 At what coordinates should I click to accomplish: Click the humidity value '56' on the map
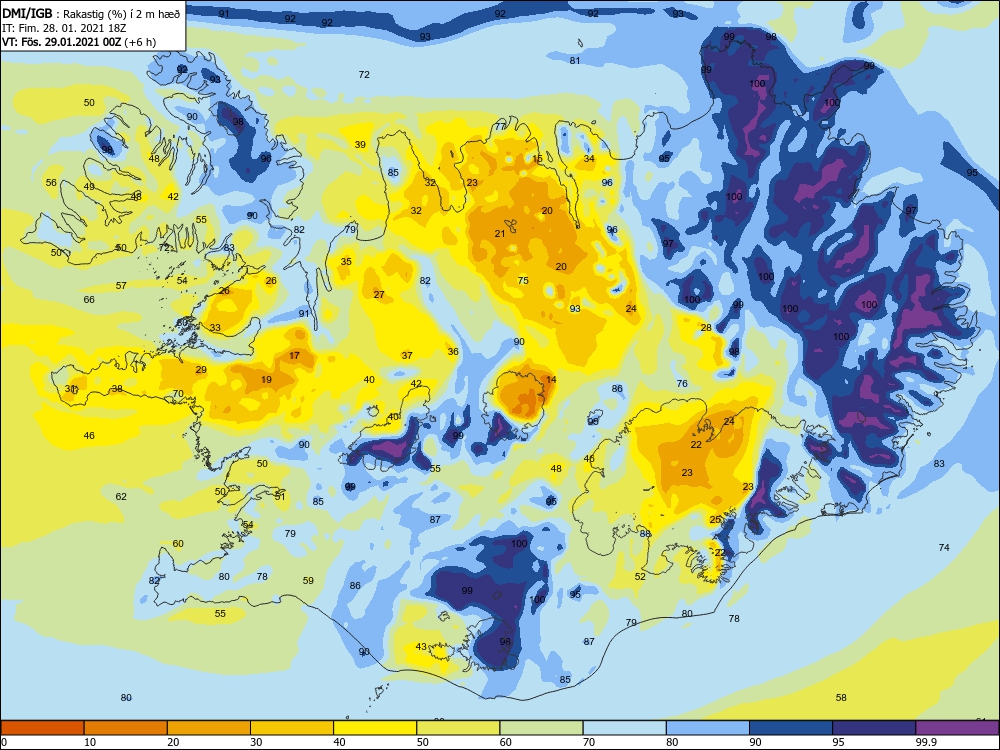51,182
